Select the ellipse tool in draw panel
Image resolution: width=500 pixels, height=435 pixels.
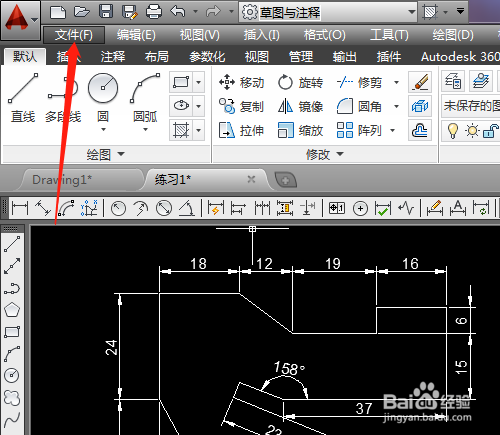tap(181, 106)
